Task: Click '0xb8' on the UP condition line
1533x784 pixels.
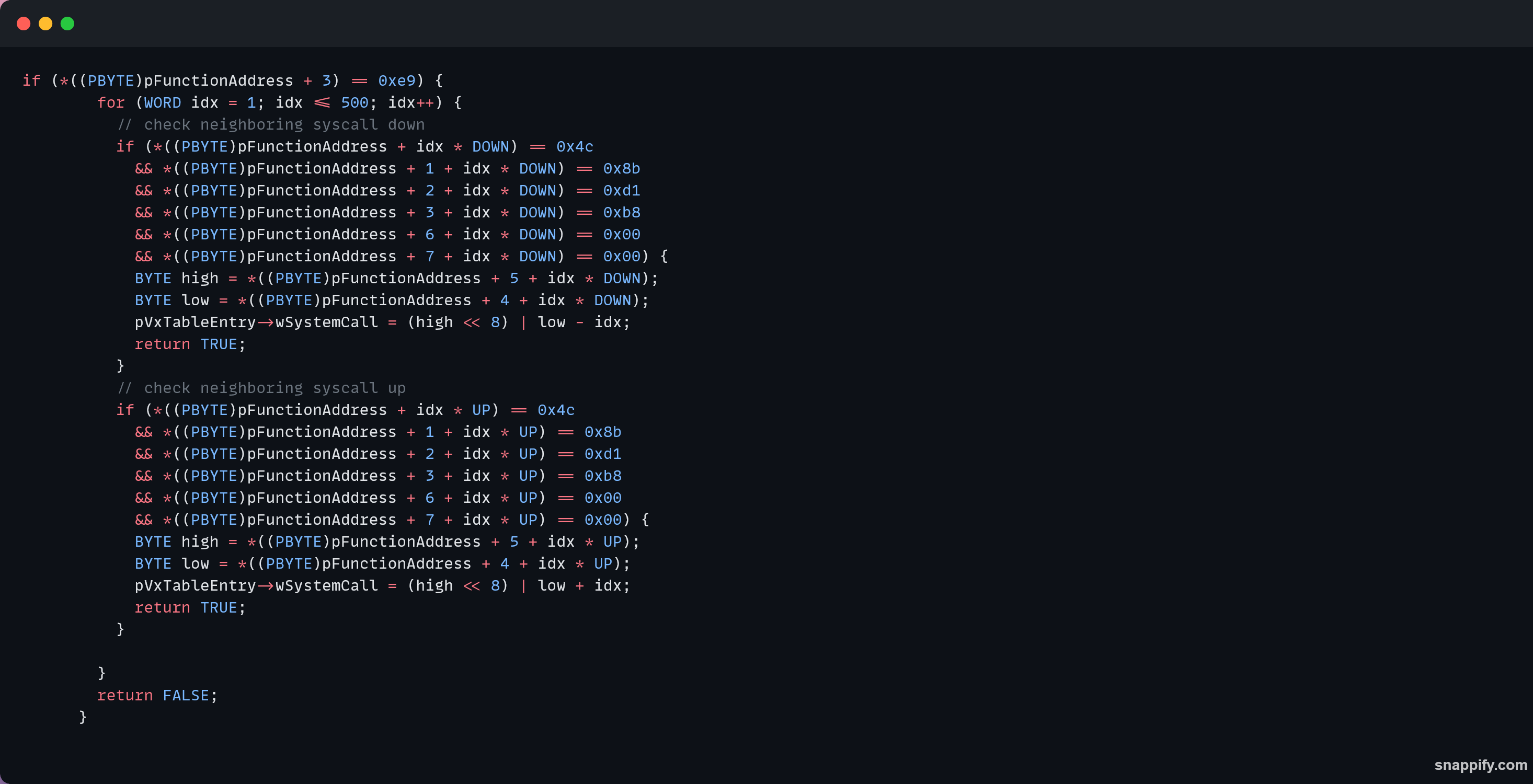Action: pos(603,476)
